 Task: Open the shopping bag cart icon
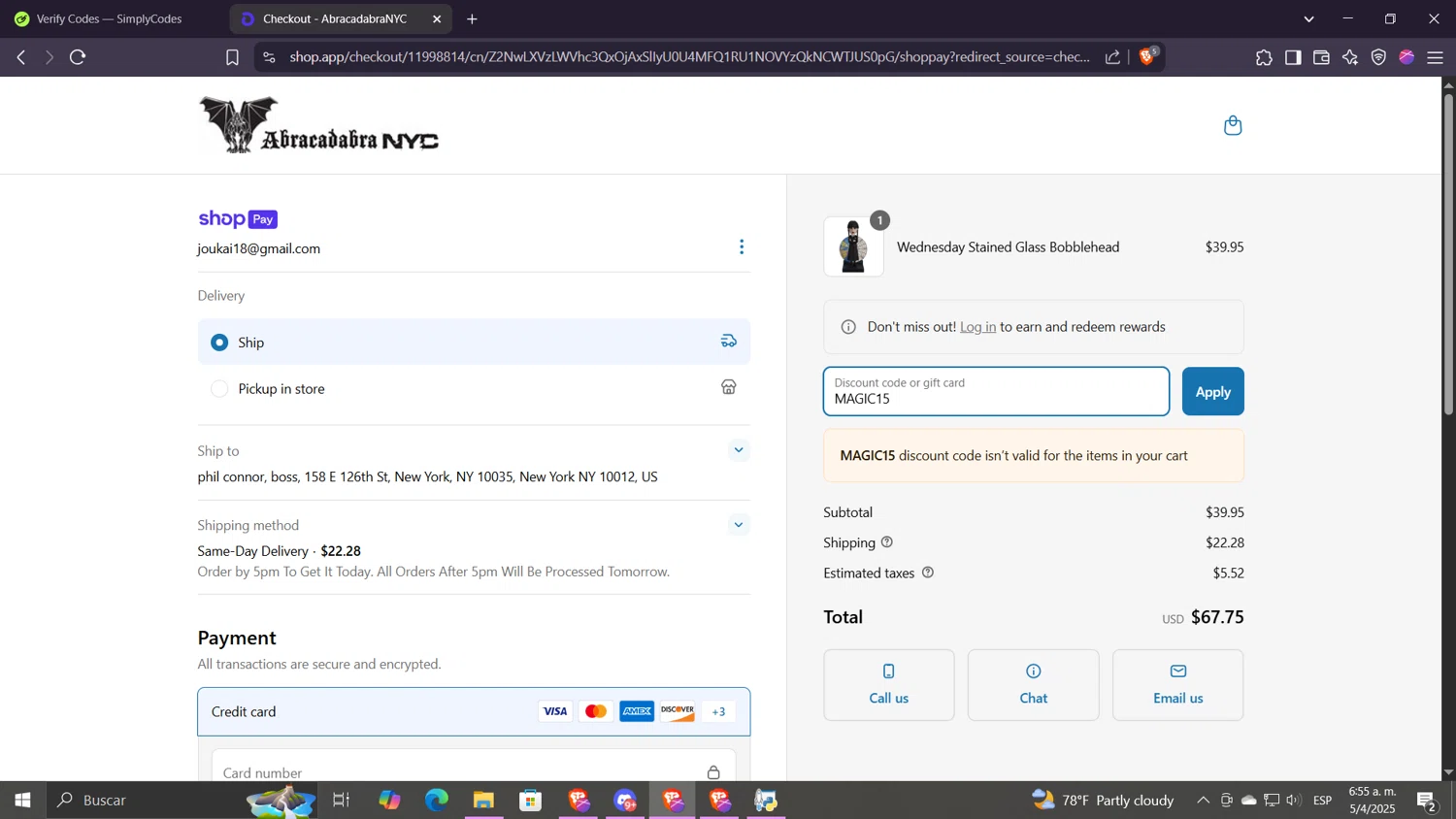(1233, 125)
